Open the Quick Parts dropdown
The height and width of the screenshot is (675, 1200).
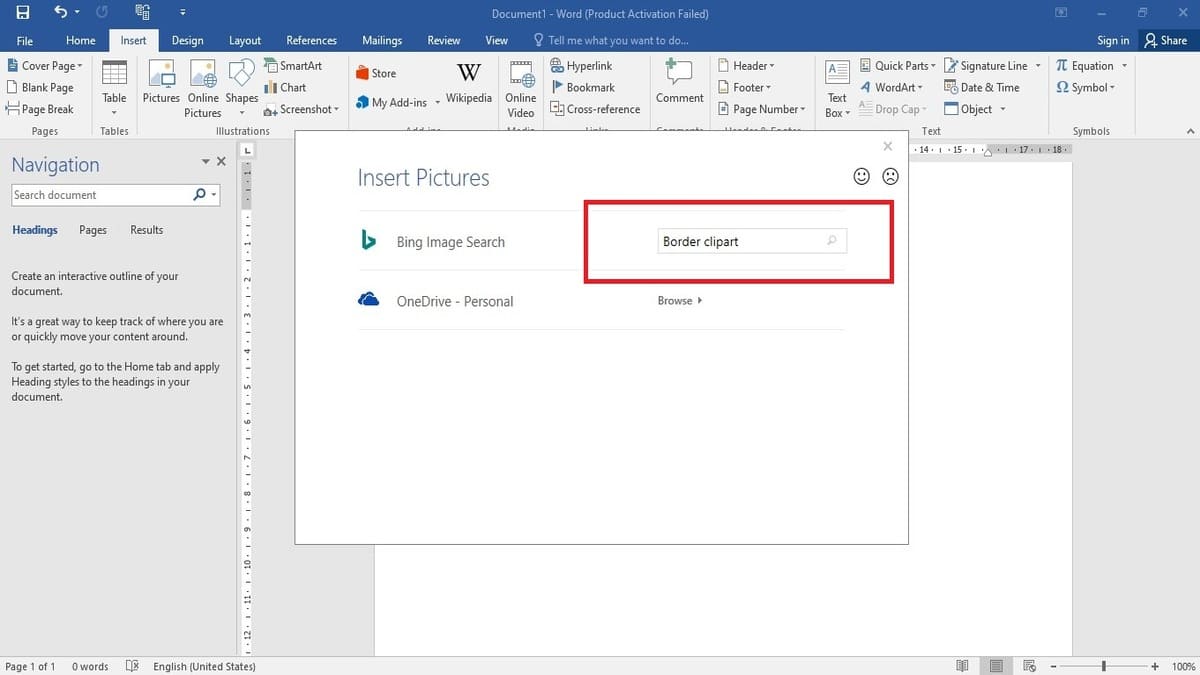click(x=898, y=65)
